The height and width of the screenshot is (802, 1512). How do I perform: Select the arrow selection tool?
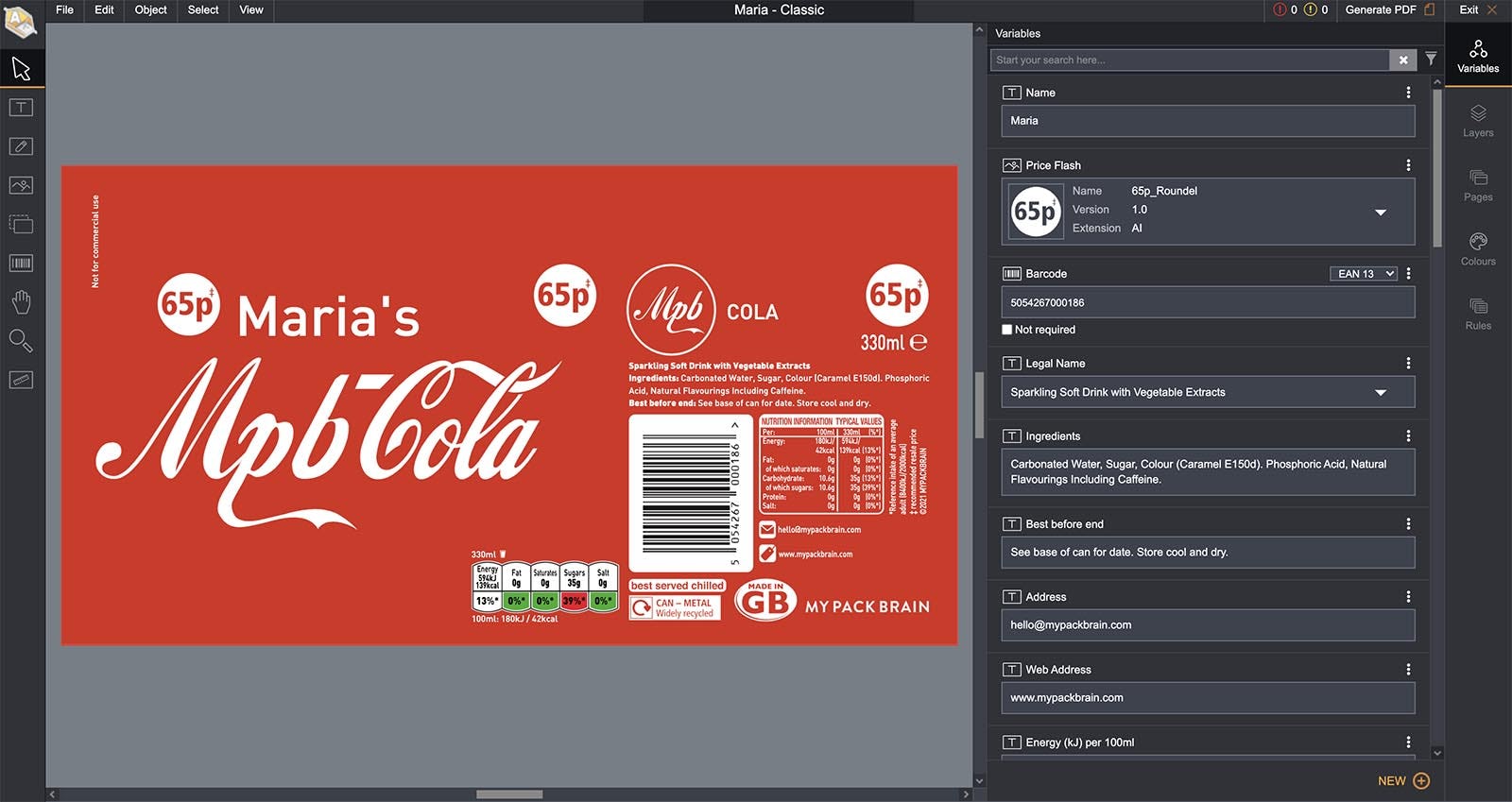click(x=21, y=69)
